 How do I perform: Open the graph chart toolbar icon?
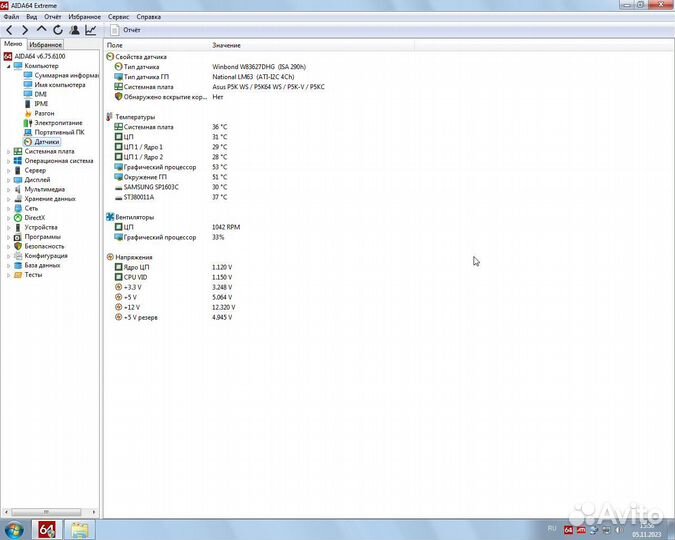(91, 30)
